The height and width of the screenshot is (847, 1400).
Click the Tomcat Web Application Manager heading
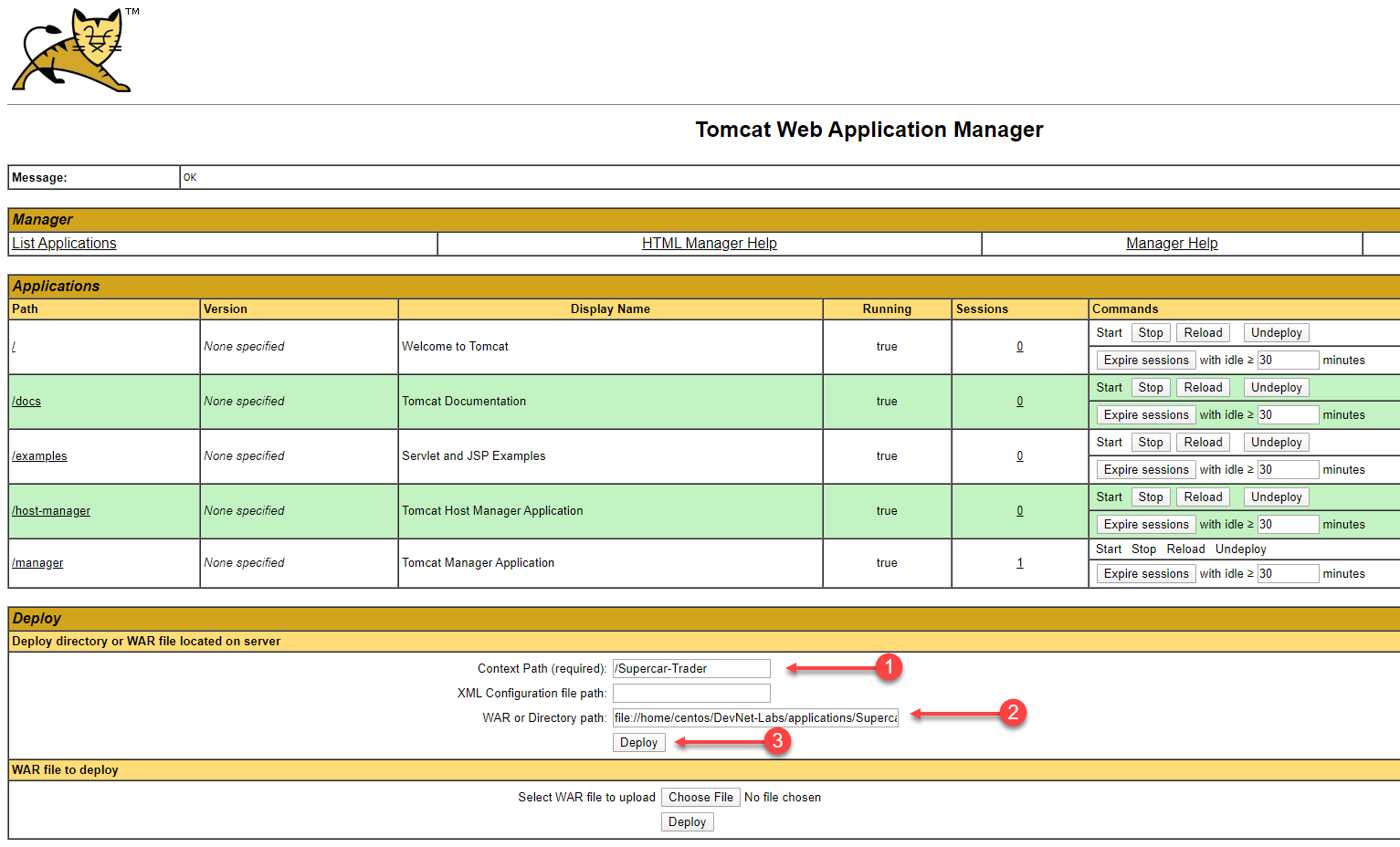point(869,130)
